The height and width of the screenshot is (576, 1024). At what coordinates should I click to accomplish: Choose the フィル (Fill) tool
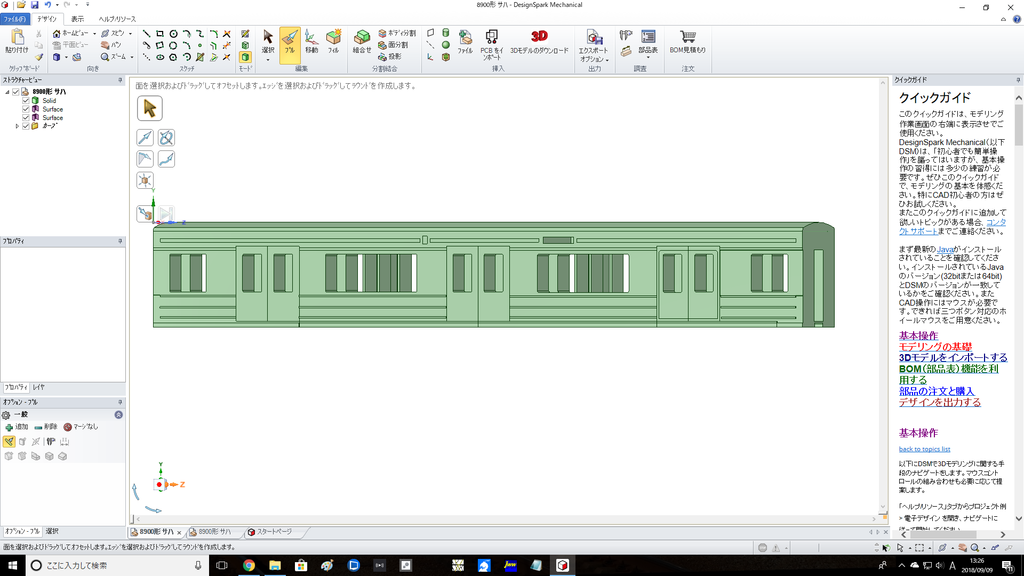(x=334, y=42)
